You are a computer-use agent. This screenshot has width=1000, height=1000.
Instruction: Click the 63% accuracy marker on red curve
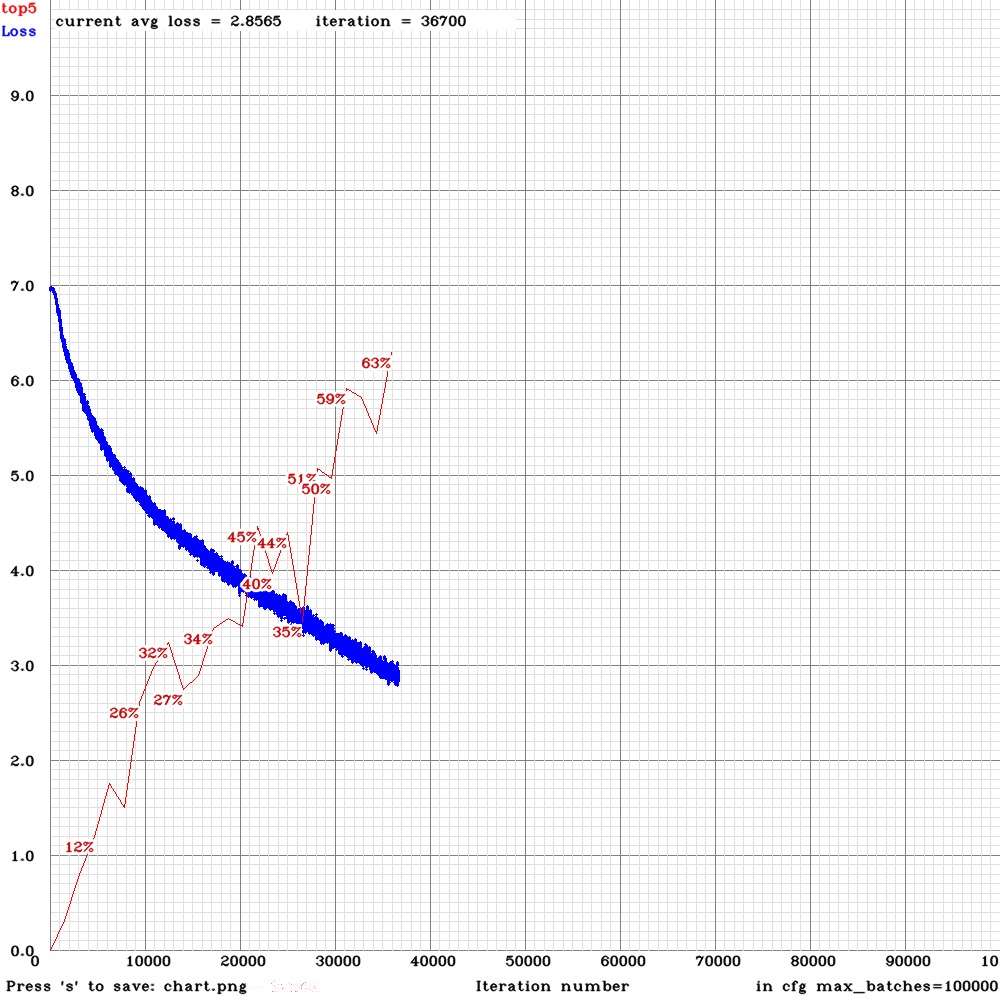coord(375,362)
